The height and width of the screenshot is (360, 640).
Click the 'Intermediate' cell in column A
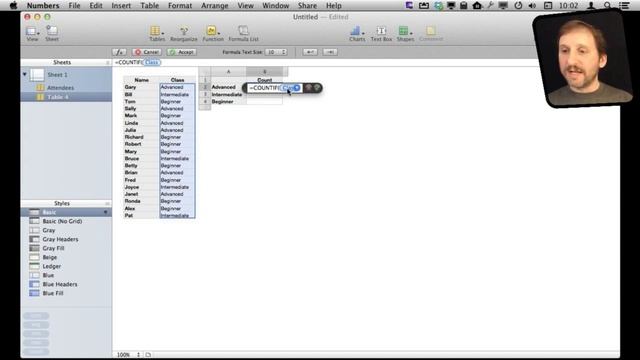tap(229, 94)
